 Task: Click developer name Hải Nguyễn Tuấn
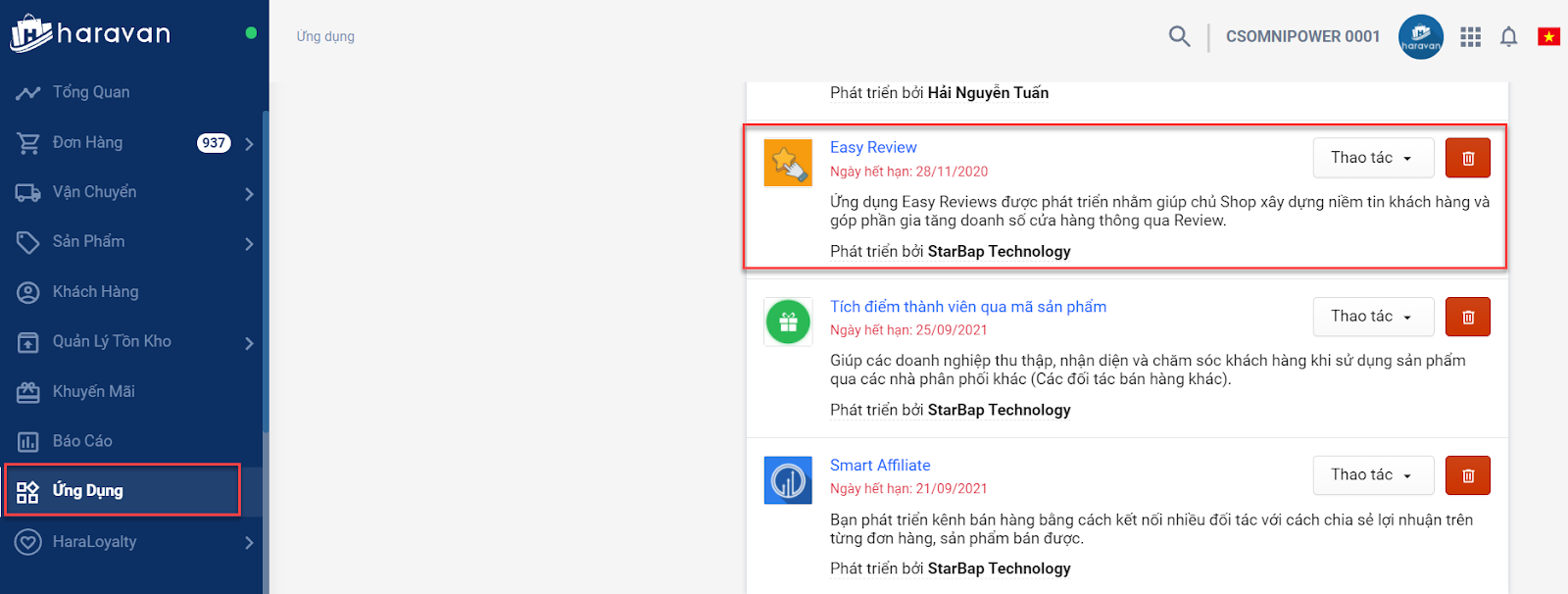click(988, 93)
